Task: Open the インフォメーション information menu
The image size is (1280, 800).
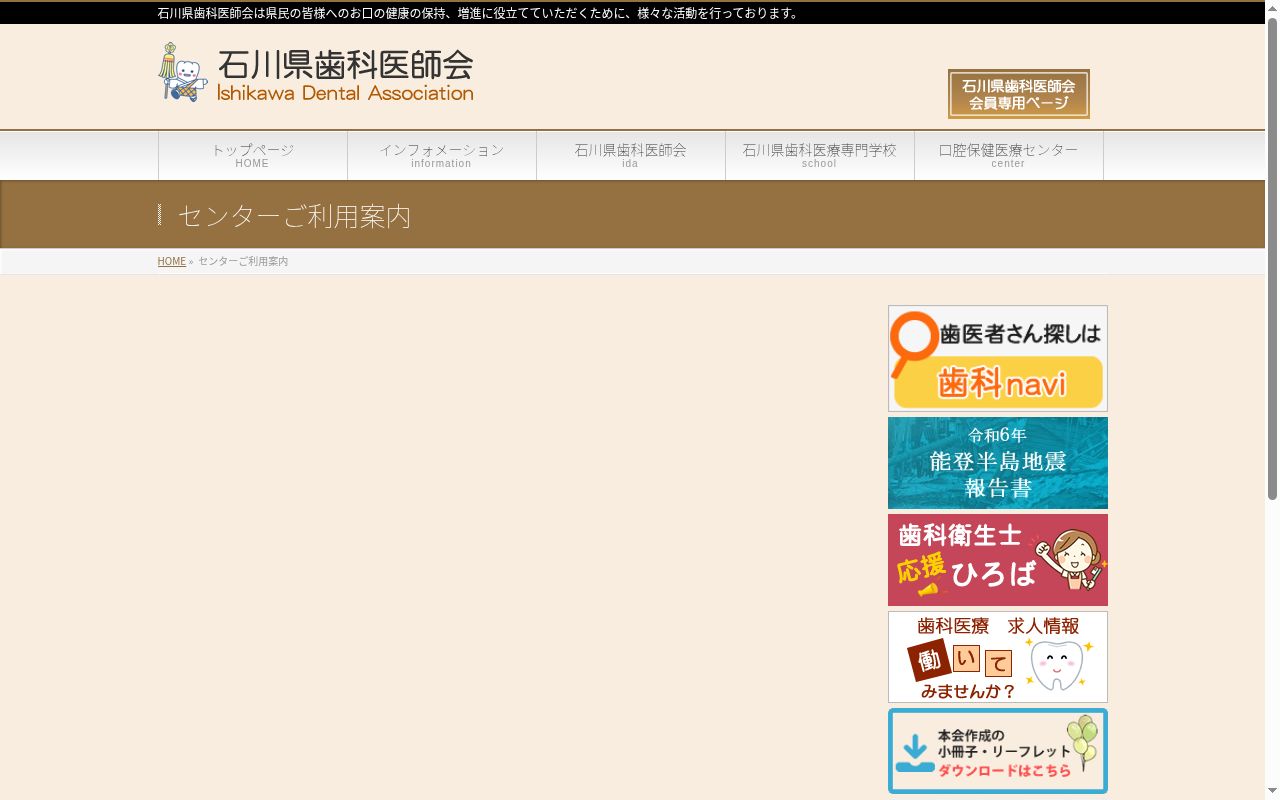Action: (x=441, y=156)
